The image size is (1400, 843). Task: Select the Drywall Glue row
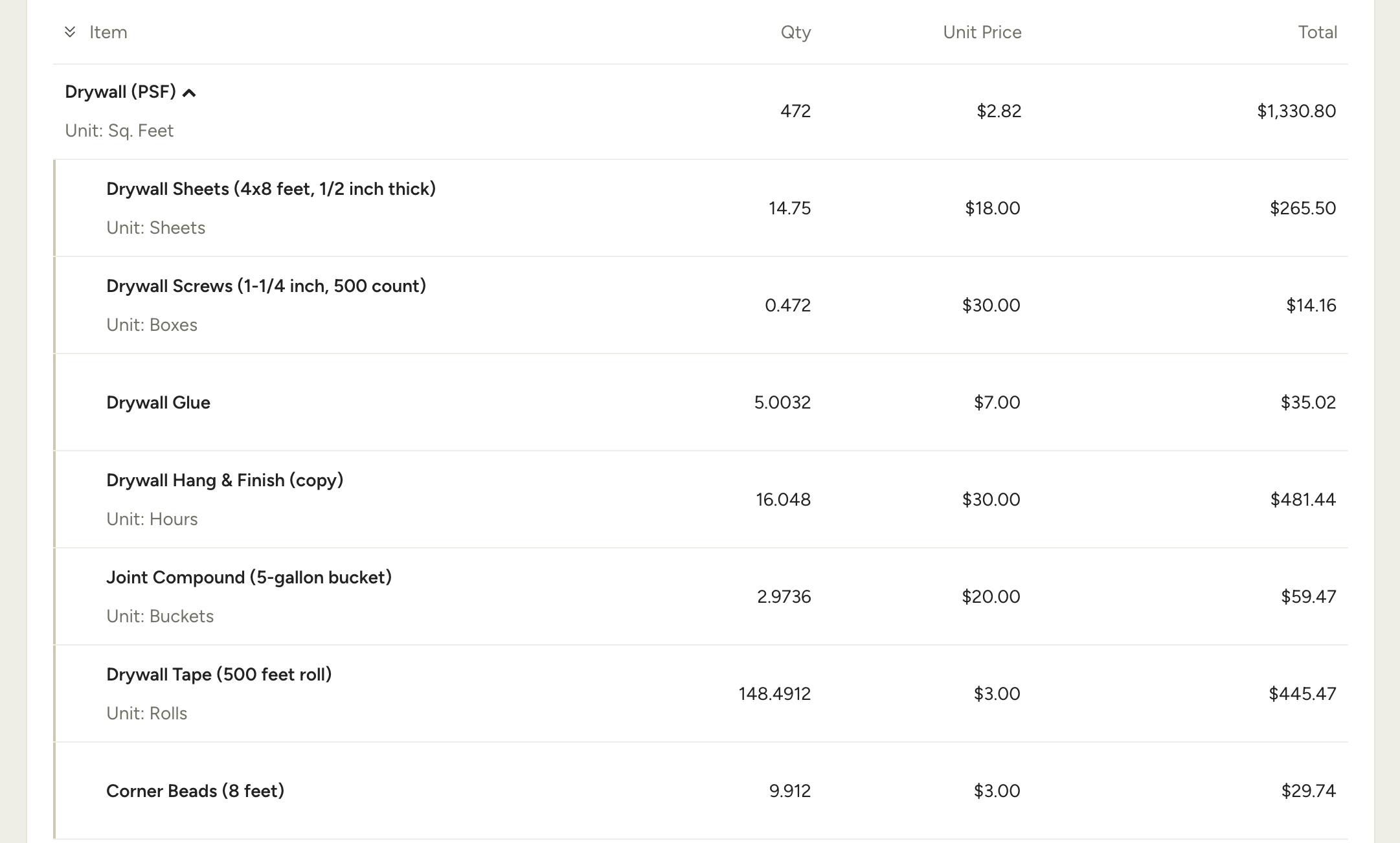pos(701,402)
